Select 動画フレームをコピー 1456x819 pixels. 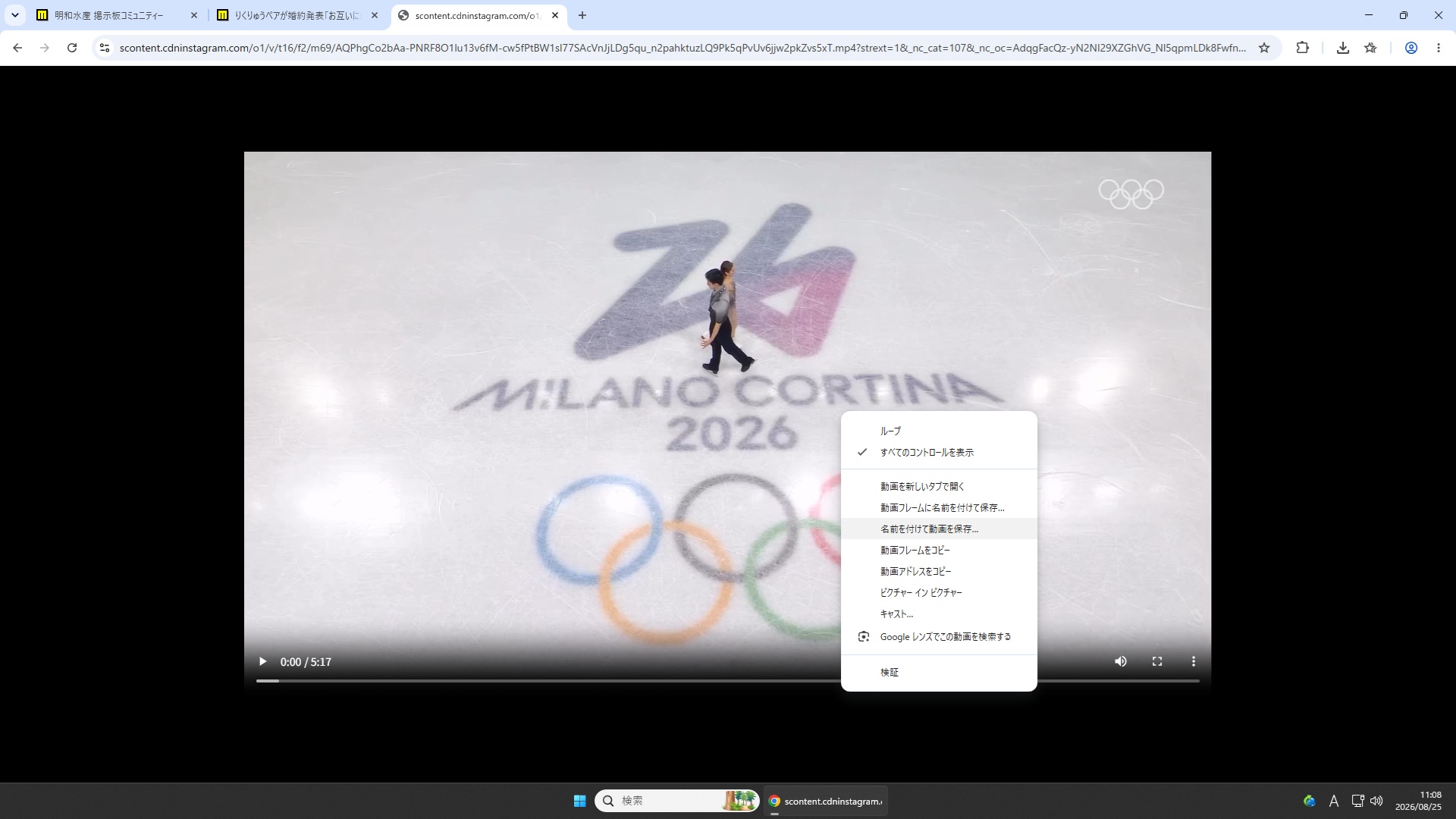[939, 550]
